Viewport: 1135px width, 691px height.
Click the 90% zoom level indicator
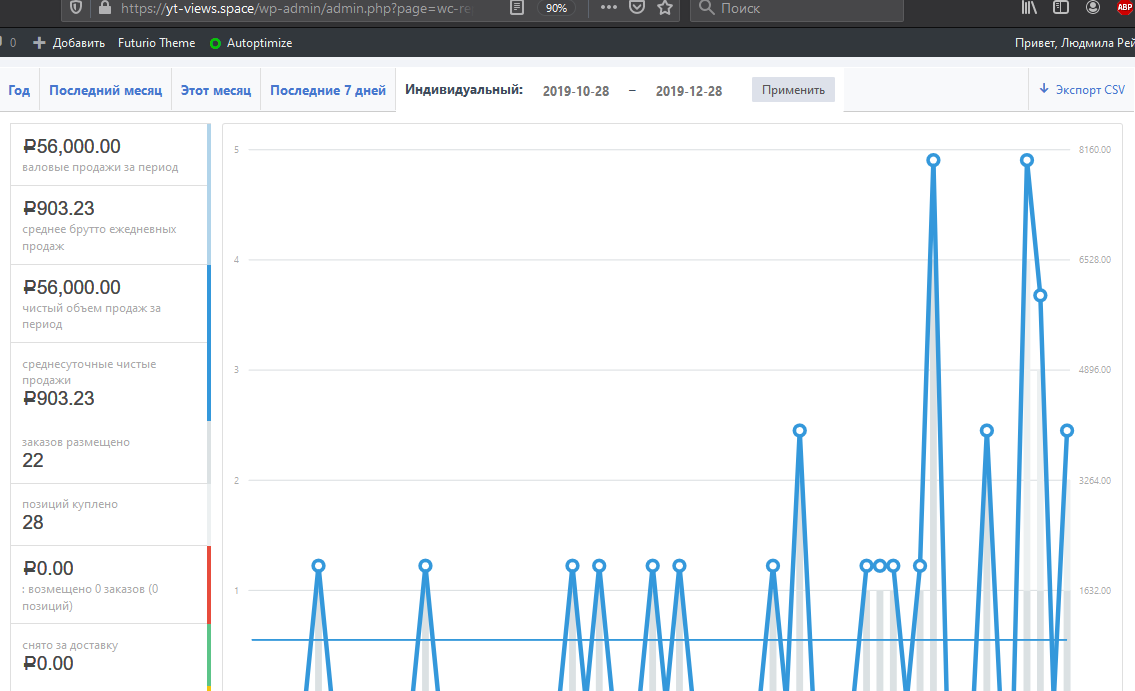(x=556, y=8)
